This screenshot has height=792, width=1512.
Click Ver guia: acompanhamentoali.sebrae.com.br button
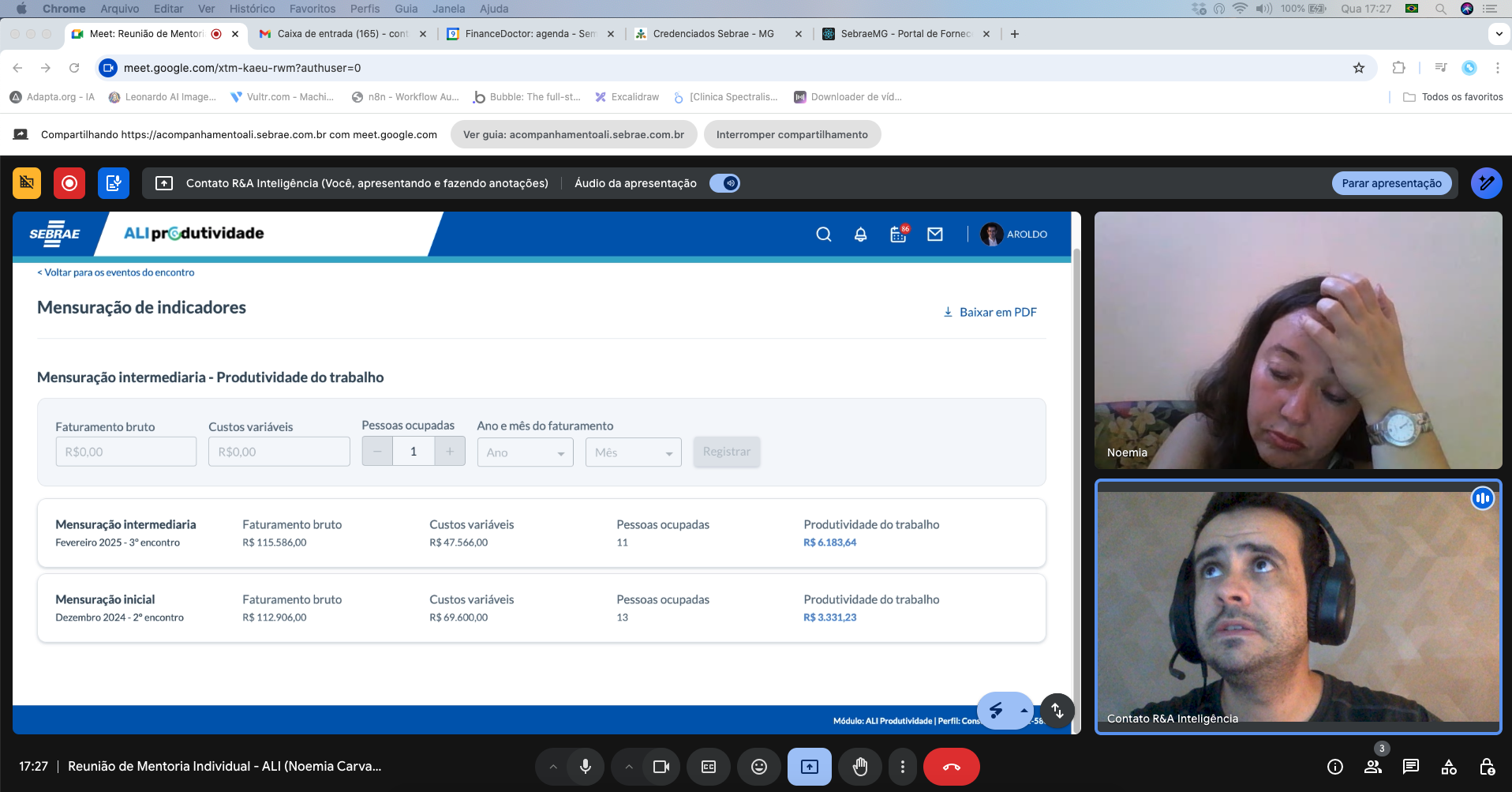(574, 134)
